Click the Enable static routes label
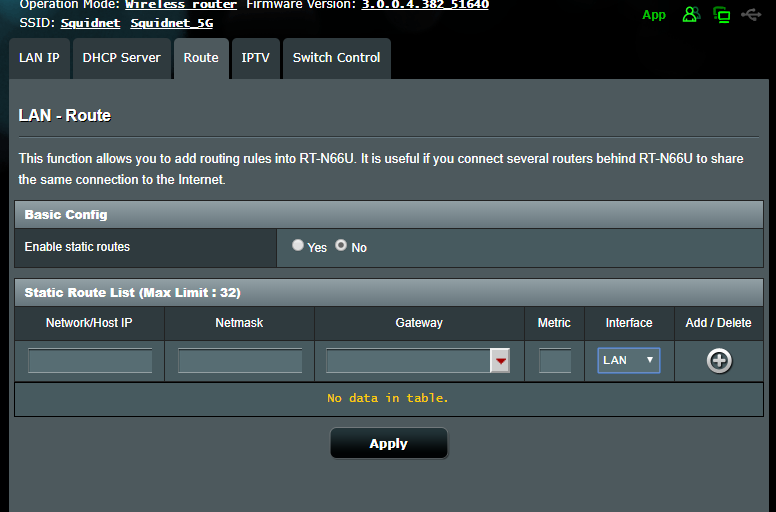This screenshot has width=776, height=512. pos(77,247)
